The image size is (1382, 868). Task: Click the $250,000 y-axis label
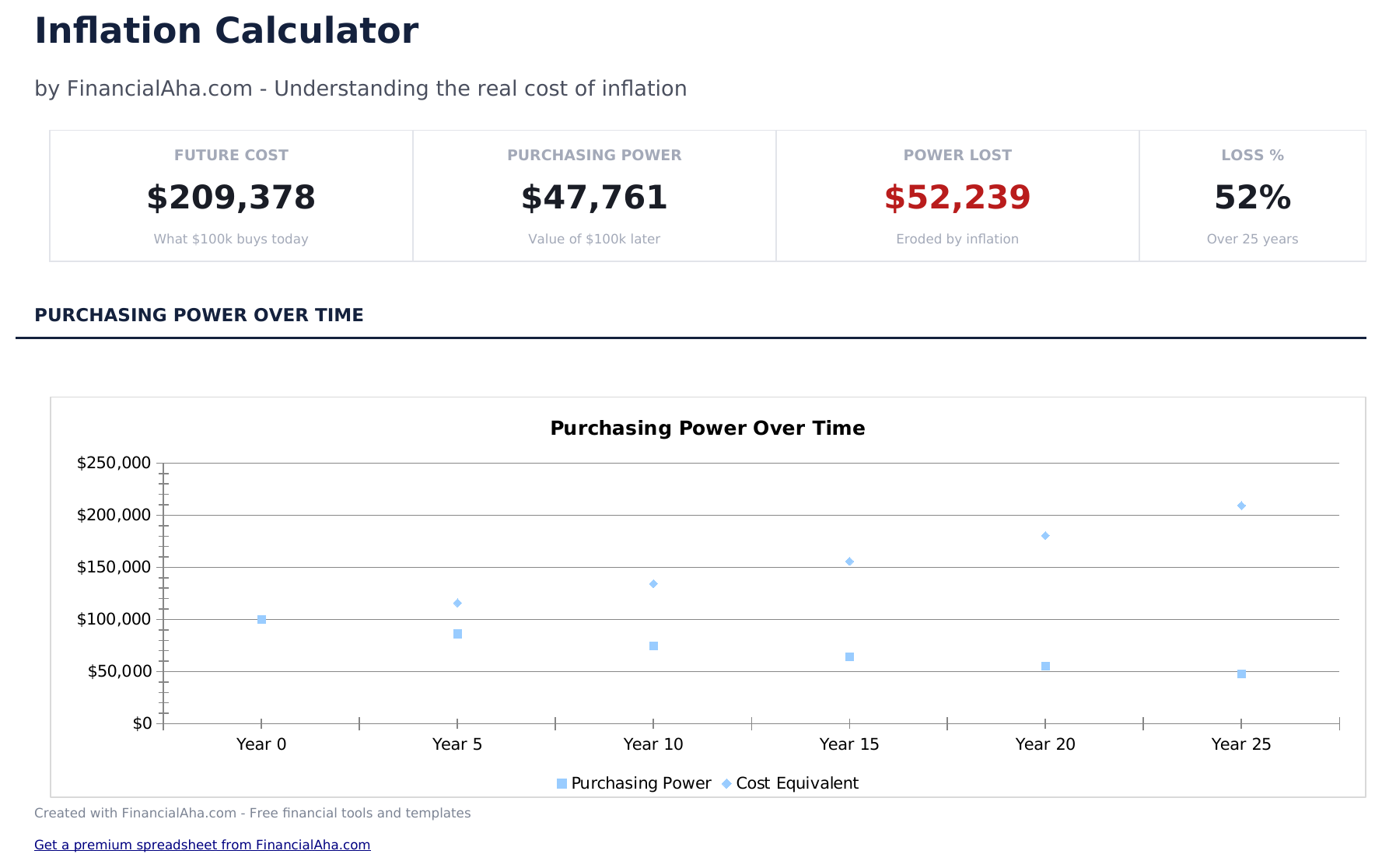pyautogui.click(x=114, y=464)
